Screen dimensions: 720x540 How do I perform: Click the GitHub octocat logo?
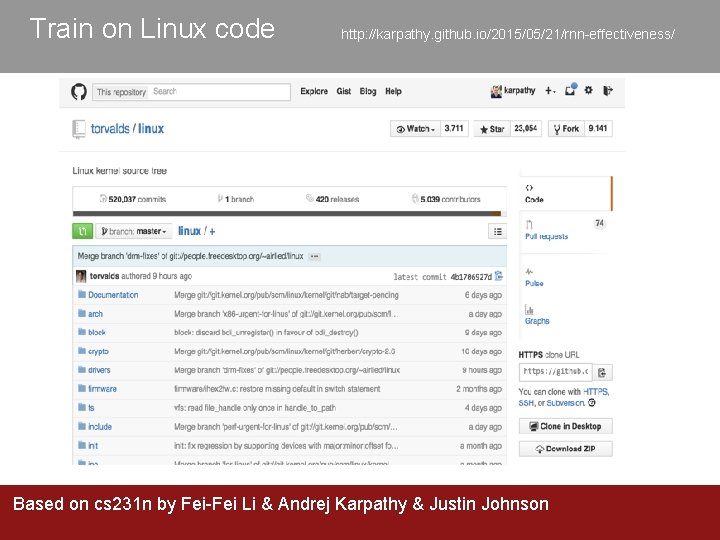click(x=79, y=91)
